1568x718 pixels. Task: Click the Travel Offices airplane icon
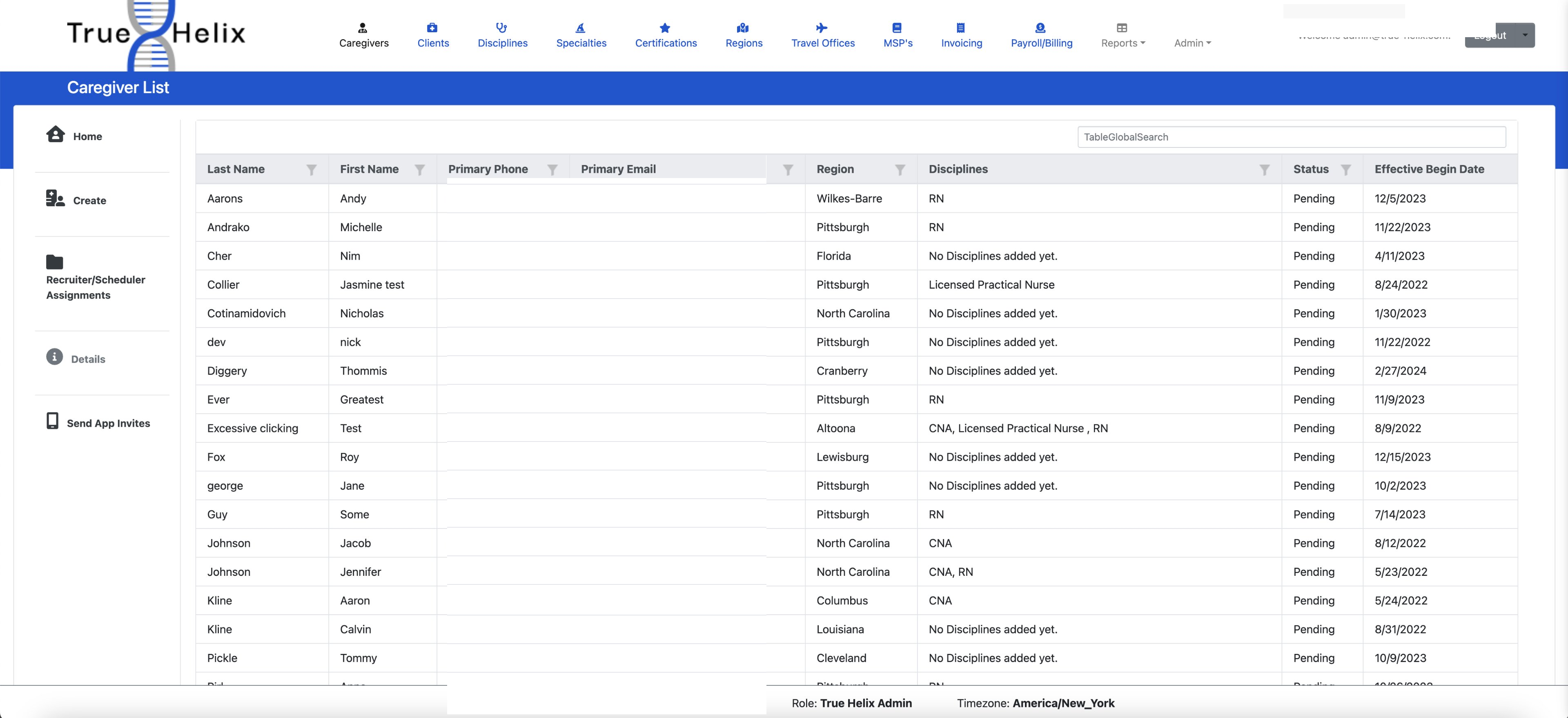click(x=822, y=28)
